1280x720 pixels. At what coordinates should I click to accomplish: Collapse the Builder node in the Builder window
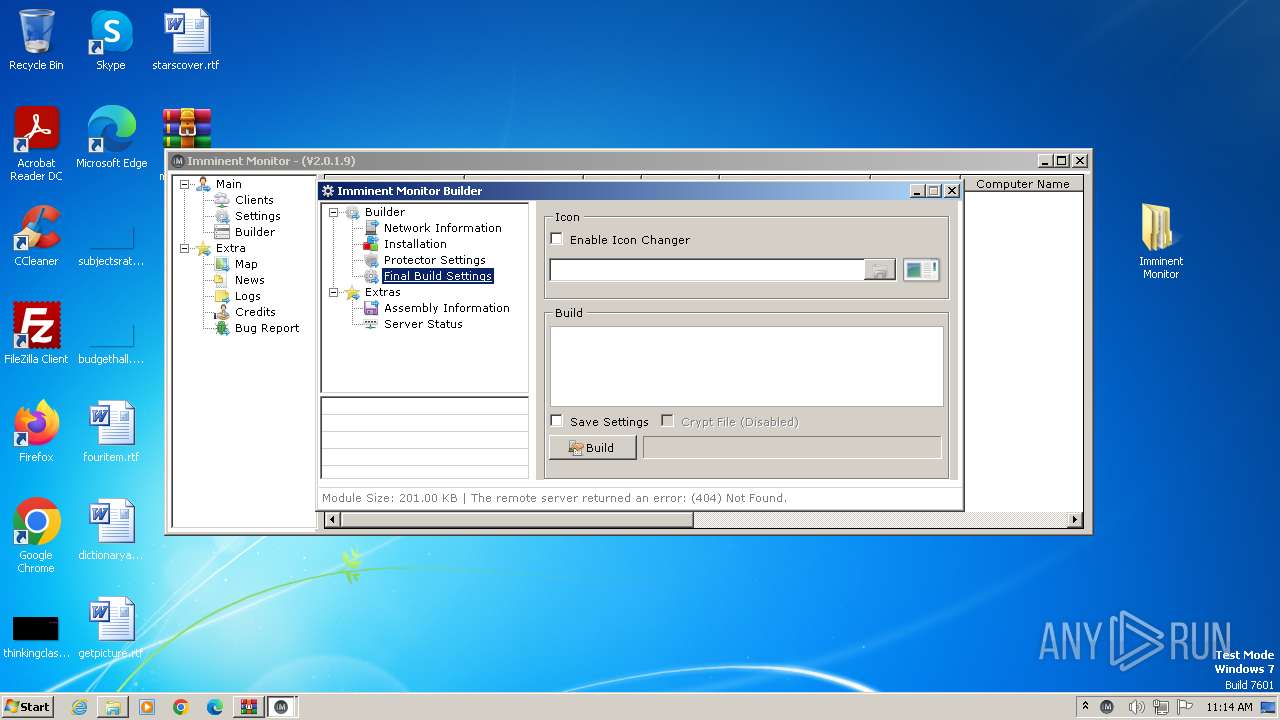333,212
